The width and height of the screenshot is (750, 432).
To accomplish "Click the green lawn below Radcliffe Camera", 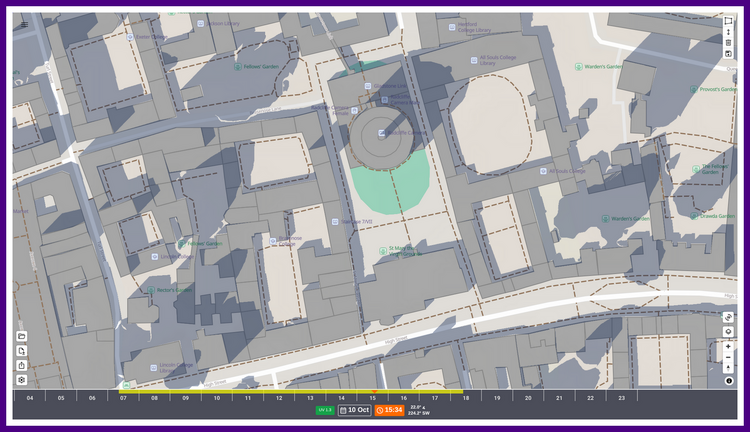I will point(390,188).
